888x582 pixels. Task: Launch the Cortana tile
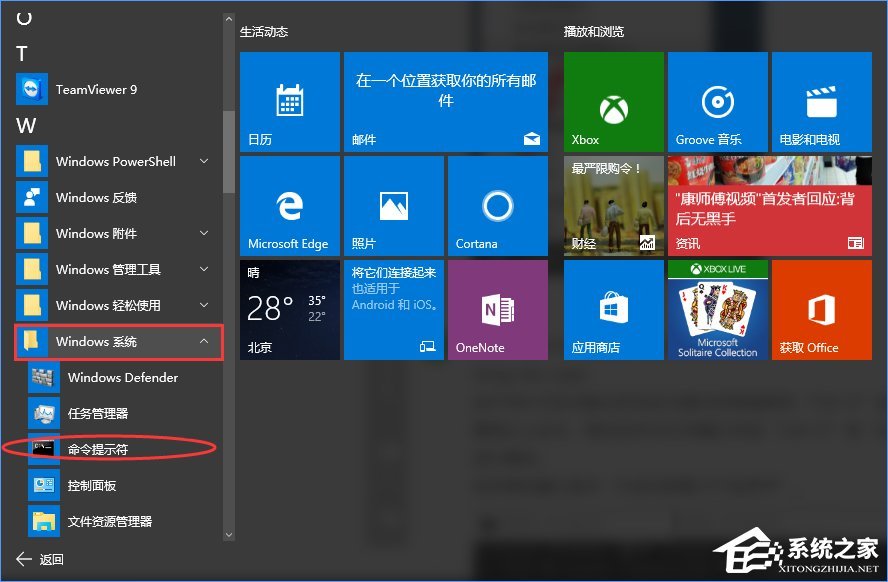tap(497, 205)
